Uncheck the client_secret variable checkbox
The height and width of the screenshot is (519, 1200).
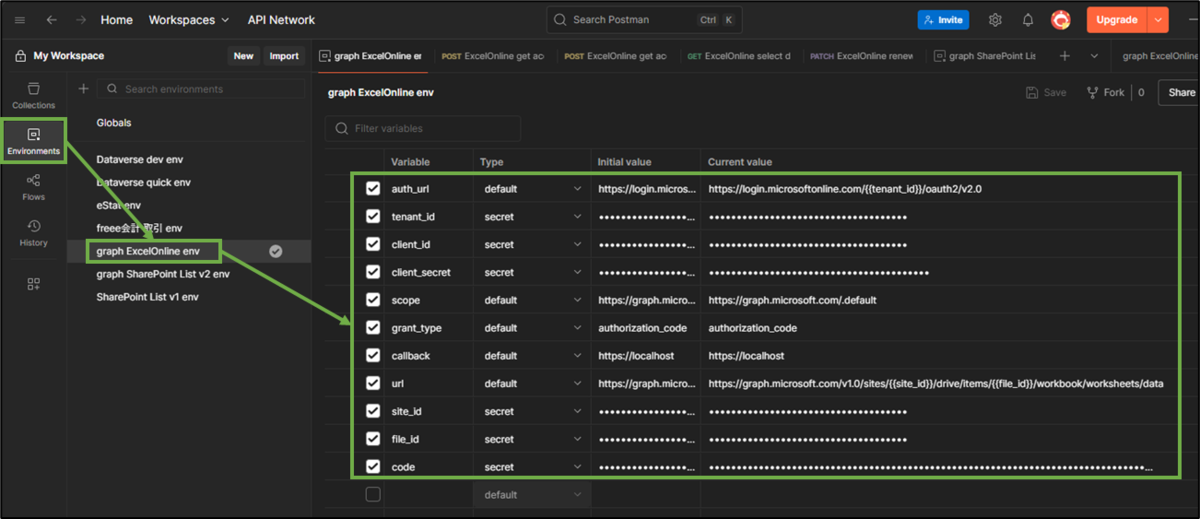tap(373, 272)
